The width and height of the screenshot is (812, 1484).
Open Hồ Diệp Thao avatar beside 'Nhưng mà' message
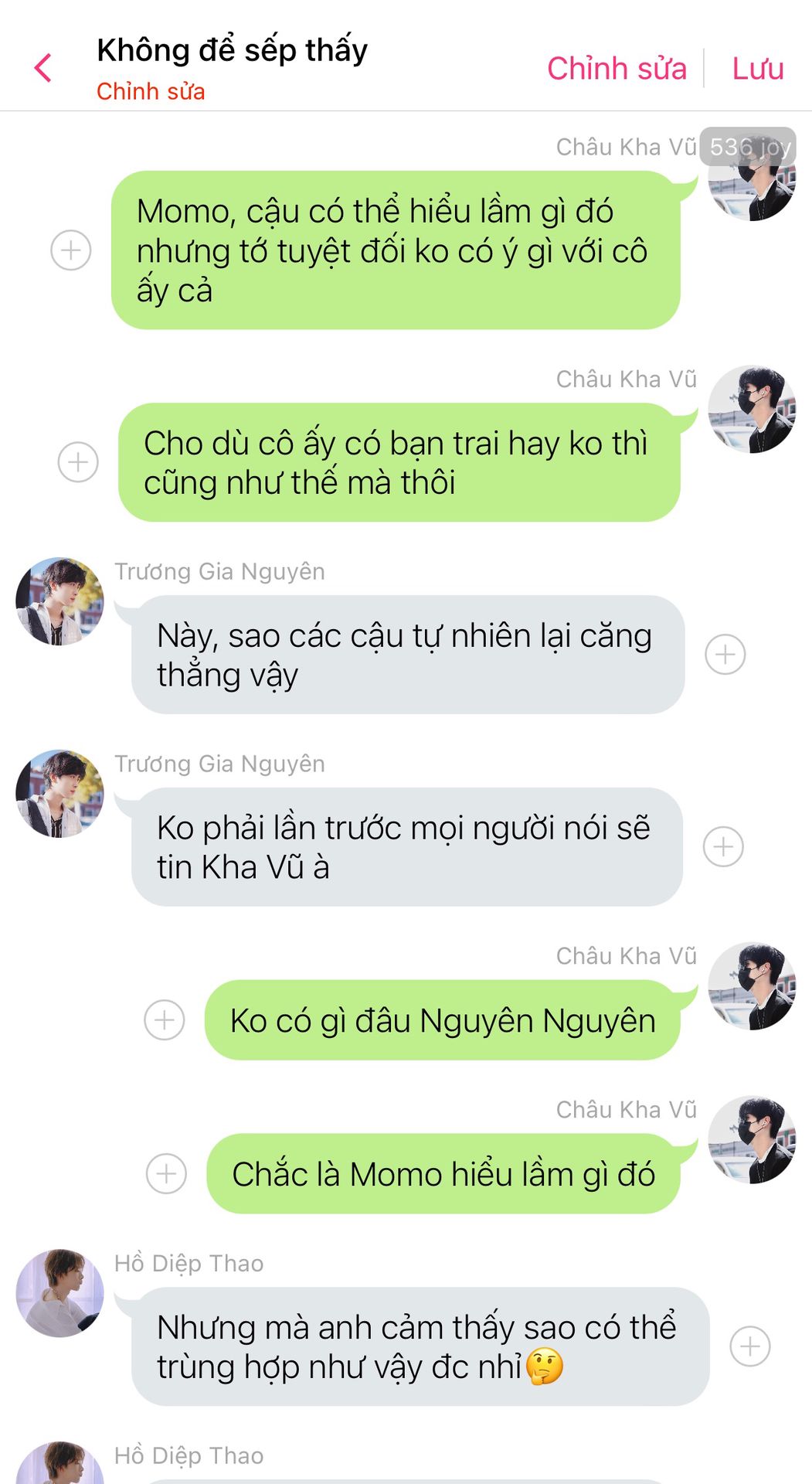[x=59, y=1293]
